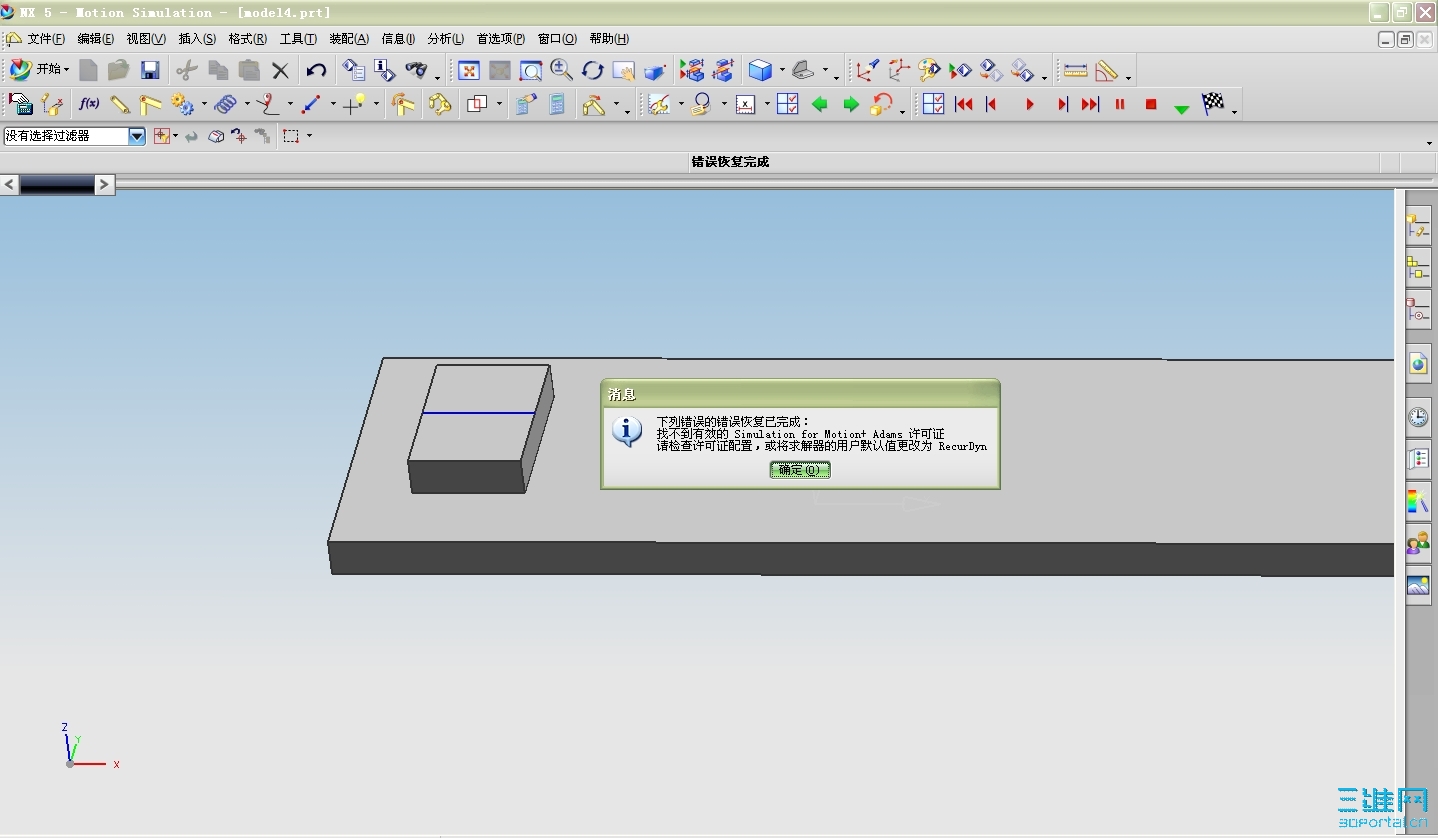The height and width of the screenshot is (838, 1438).
Task: Click the checkered Finish flag icon
Action: click(x=1213, y=104)
